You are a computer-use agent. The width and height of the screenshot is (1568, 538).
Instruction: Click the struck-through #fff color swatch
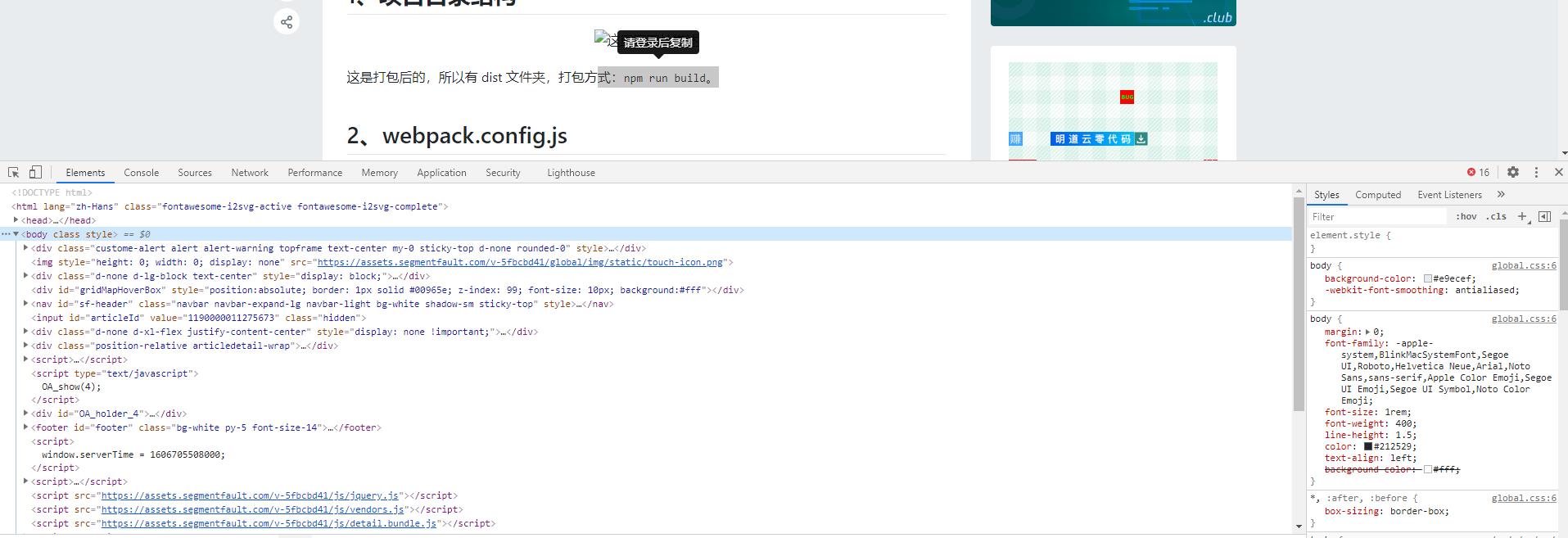1428,469
